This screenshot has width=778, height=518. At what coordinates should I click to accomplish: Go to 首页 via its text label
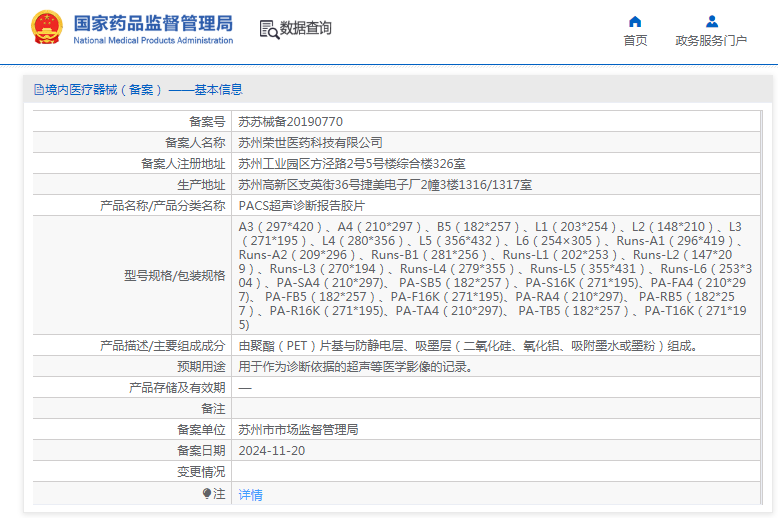(x=635, y=41)
